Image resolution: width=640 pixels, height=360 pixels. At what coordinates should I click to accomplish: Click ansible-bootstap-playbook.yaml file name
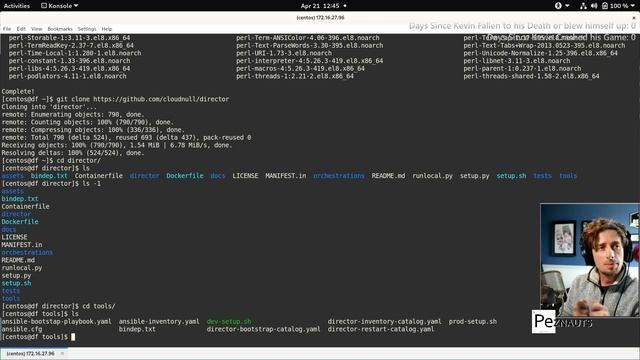pyautogui.click(x=56, y=322)
